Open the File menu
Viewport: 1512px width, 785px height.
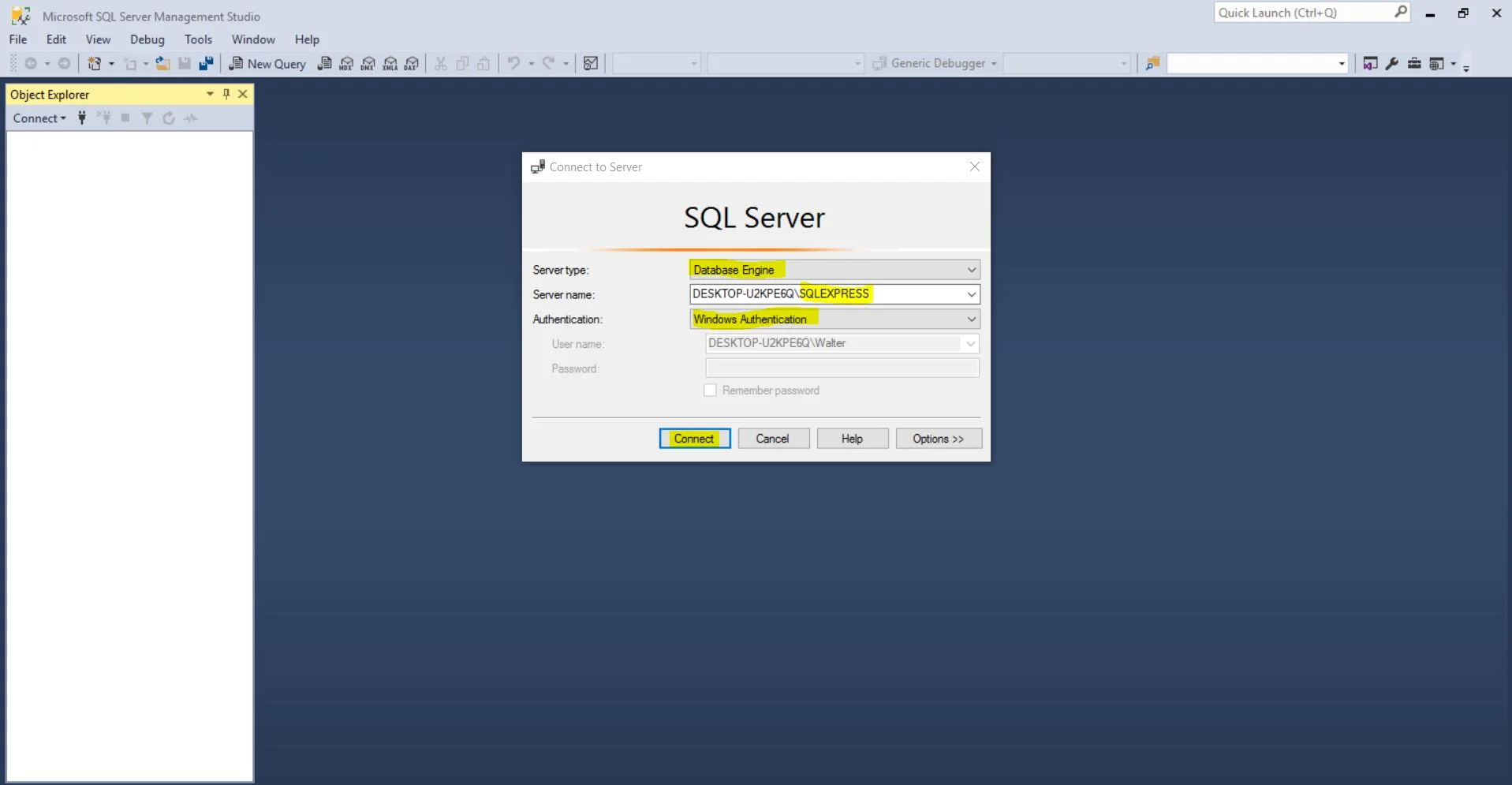point(18,39)
